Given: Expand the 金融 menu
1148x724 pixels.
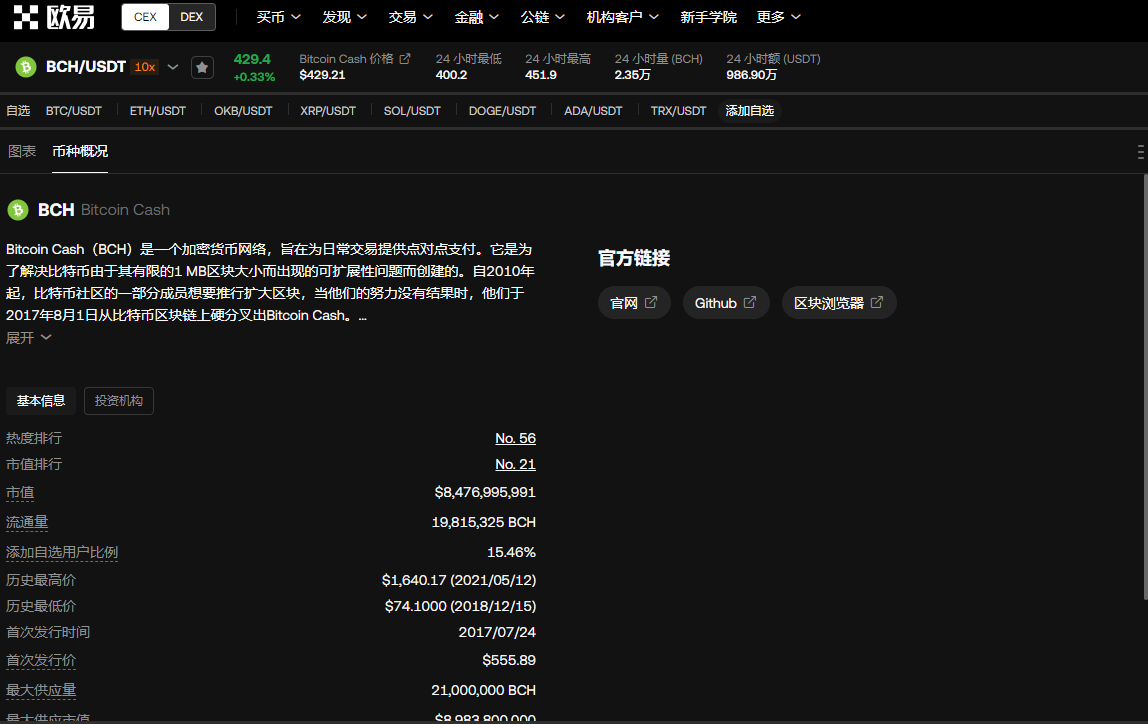Looking at the screenshot, I should click(476, 17).
